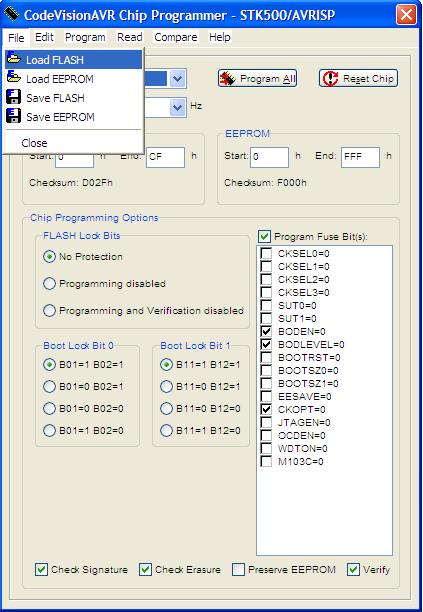Viewport: 423px width, 612px height.
Task: Toggle the Verify checkbox
Action: point(353,569)
